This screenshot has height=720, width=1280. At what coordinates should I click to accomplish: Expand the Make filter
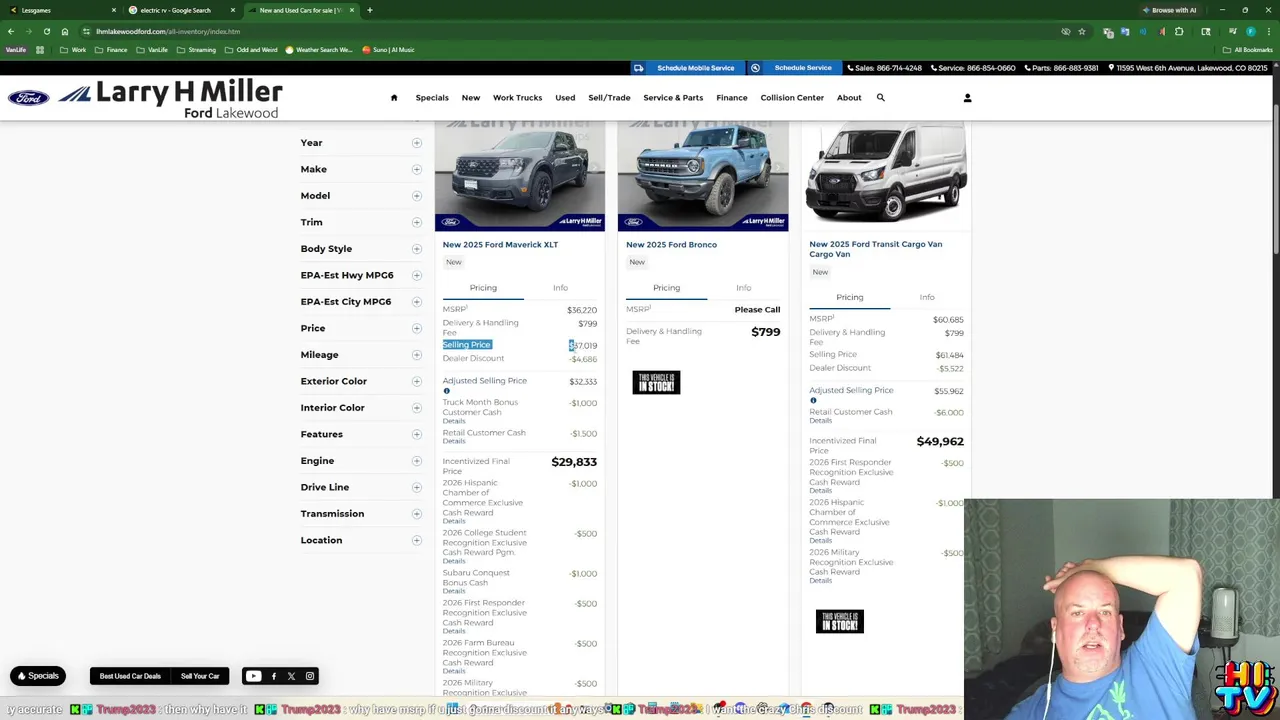361,169
